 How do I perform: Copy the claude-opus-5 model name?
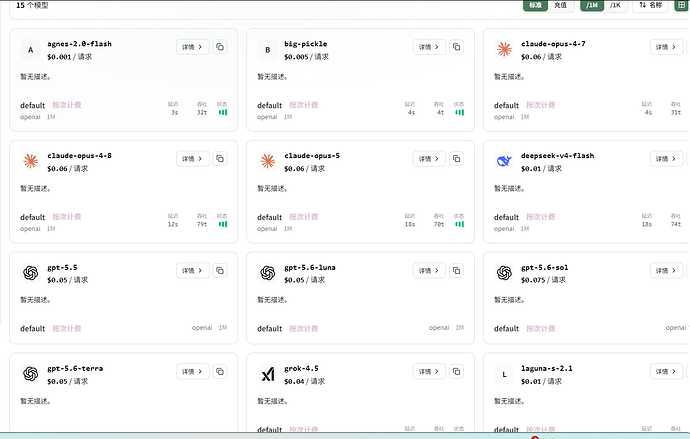tap(457, 158)
